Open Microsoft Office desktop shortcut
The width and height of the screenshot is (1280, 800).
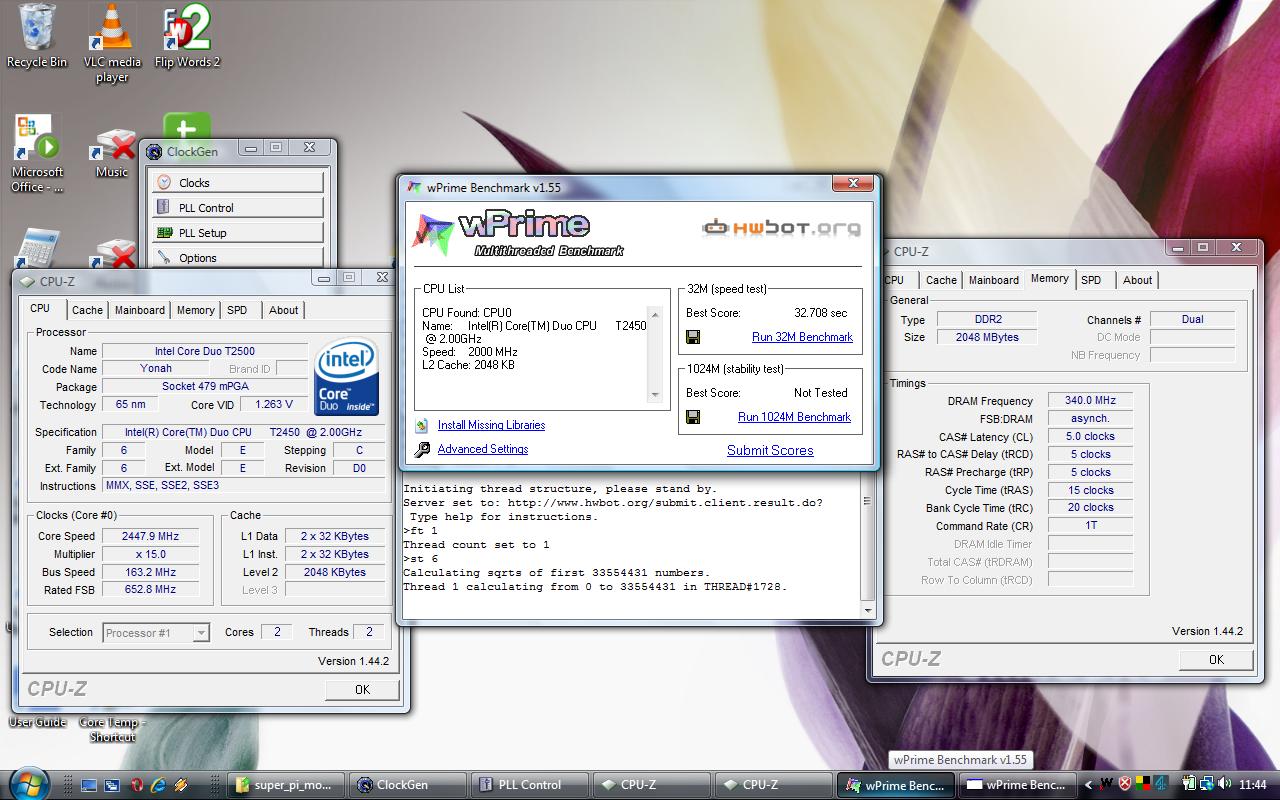(38, 153)
